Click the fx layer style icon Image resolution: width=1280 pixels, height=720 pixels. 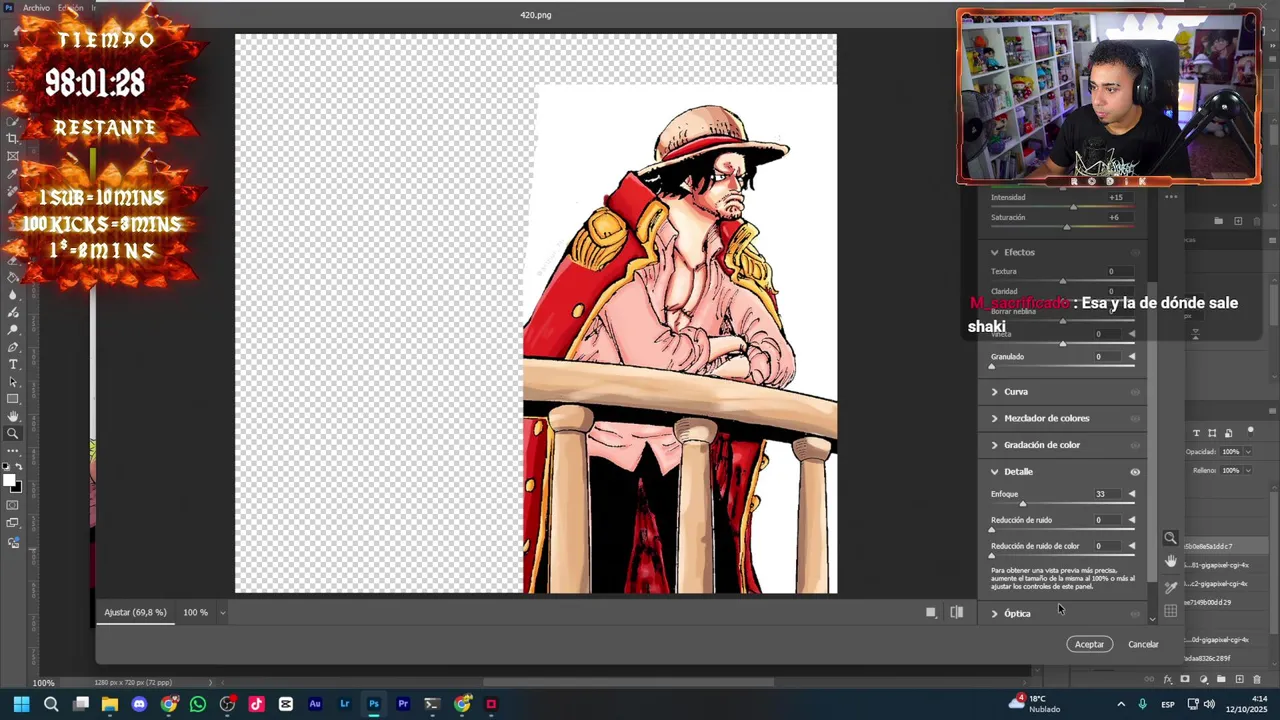[x=1168, y=680]
